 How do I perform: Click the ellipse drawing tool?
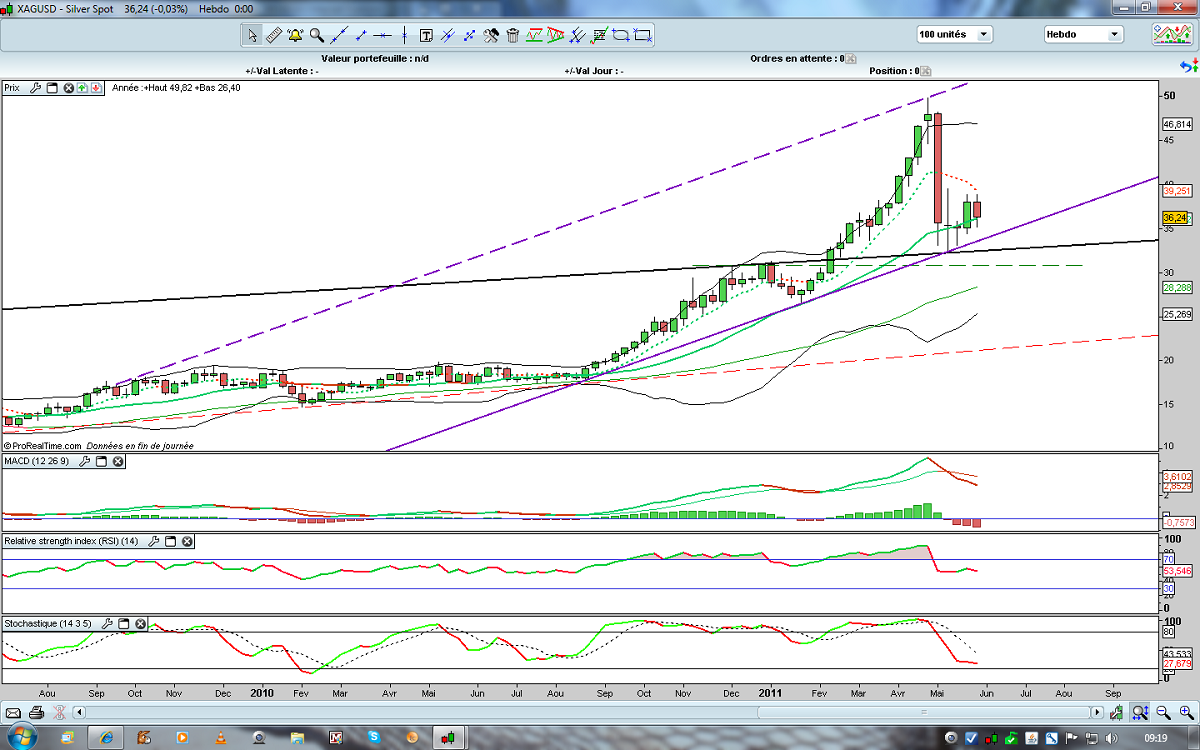click(x=621, y=36)
